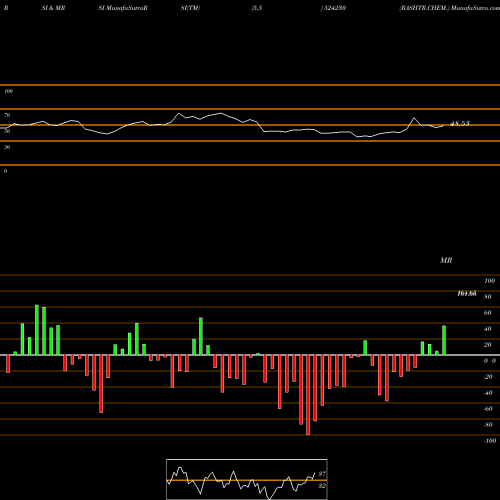Click the overlapping value label beside MR 80 mark
Viewport: 500px width, 500px height.
click(x=467, y=293)
